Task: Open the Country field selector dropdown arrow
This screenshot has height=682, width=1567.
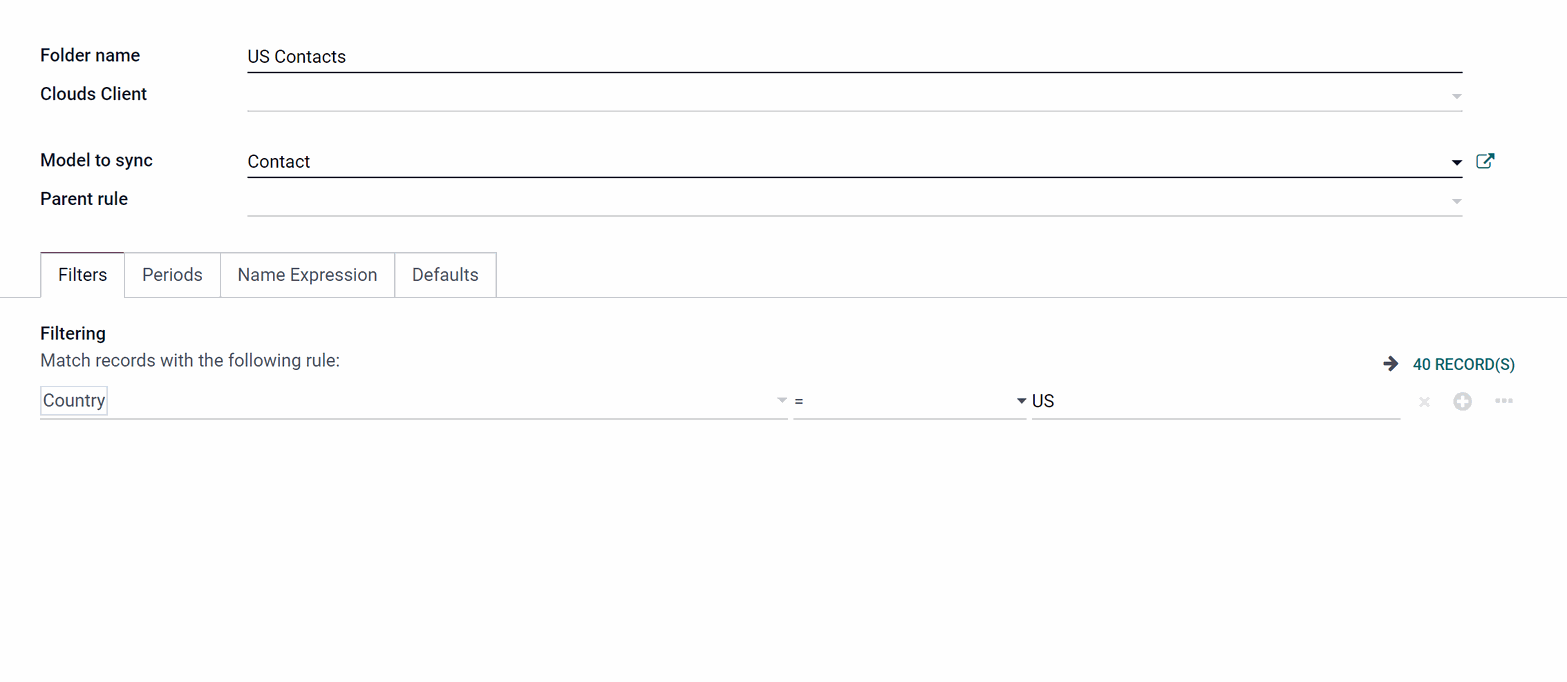Action: pyautogui.click(x=781, y=401)
